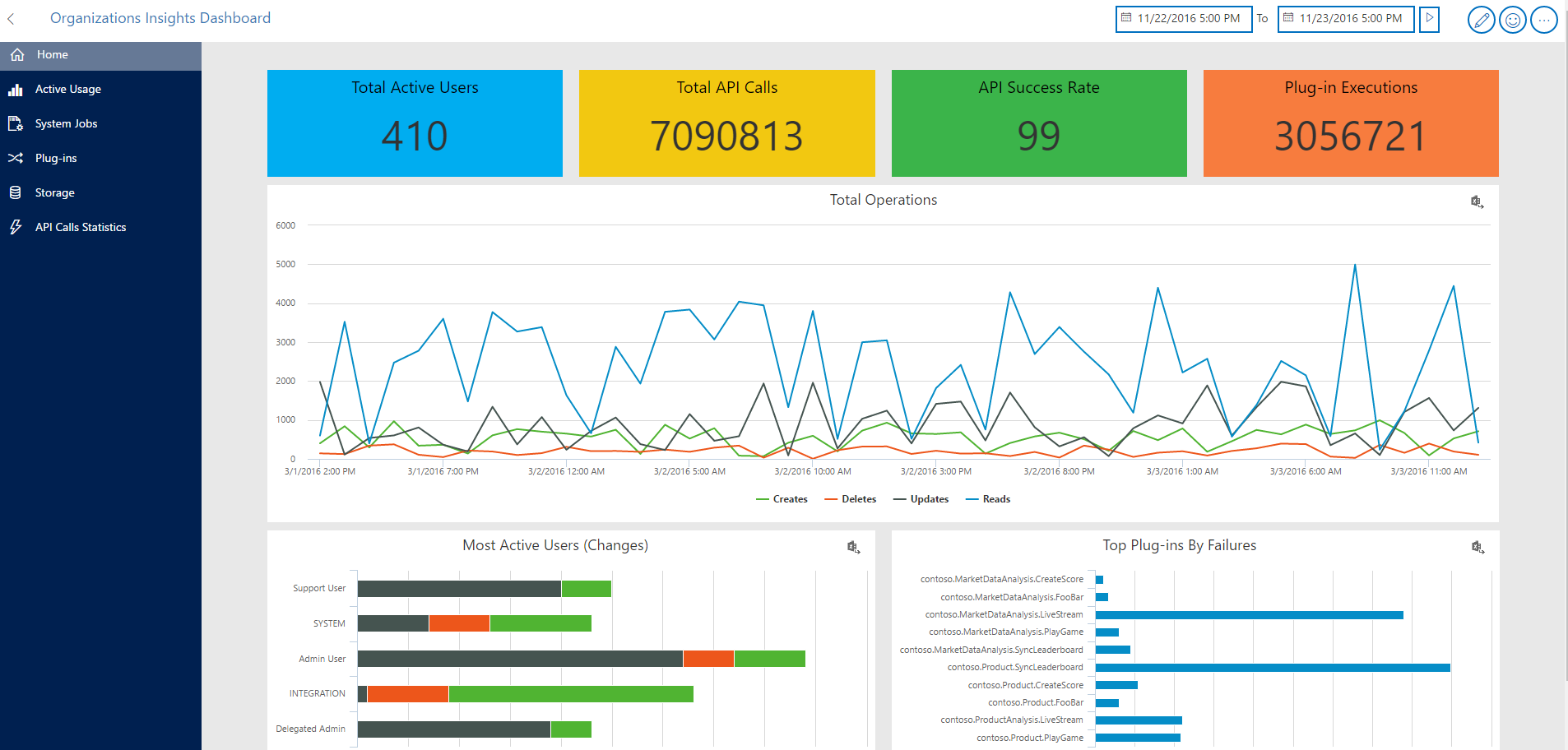Viewport: 1568px width, 750px height.
Task: Click the Total Active Users tile
Action: pyautogui.click(x=415, y=123)
